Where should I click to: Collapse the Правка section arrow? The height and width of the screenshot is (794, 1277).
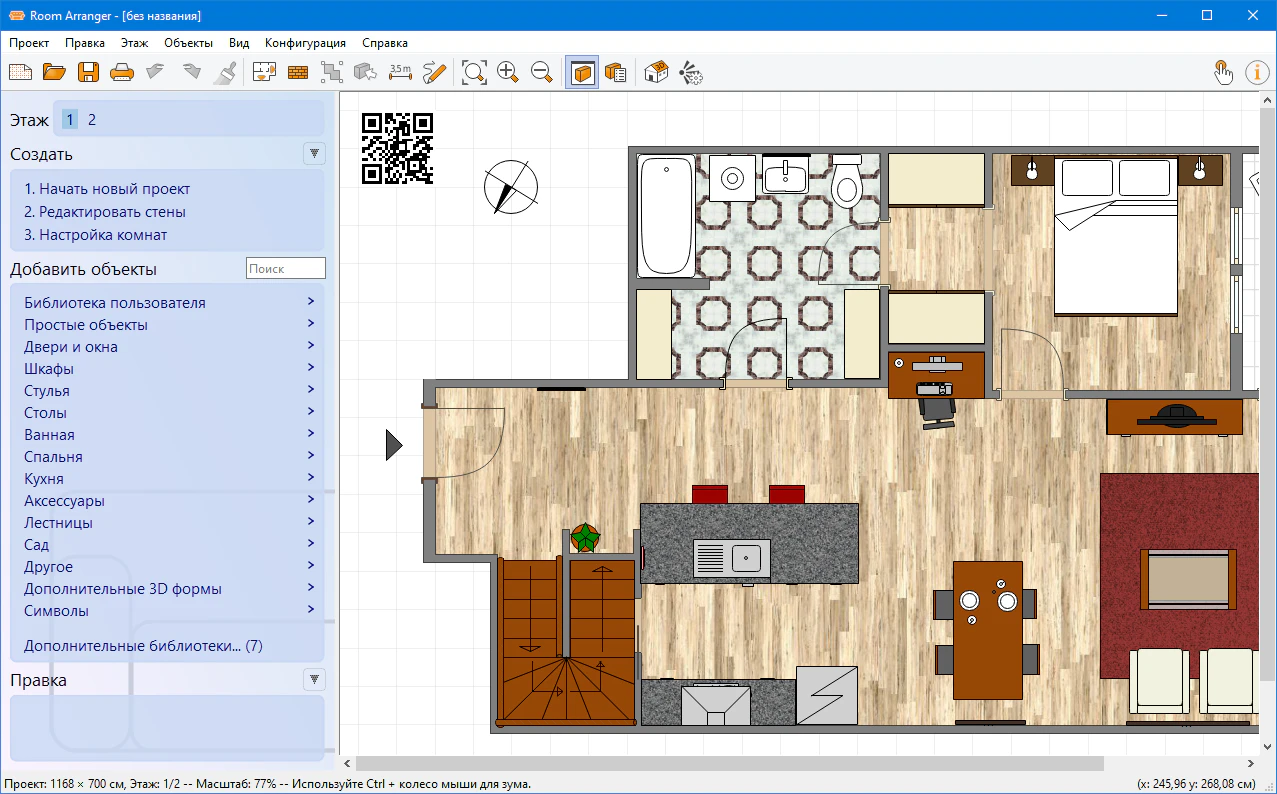point(314,680)
